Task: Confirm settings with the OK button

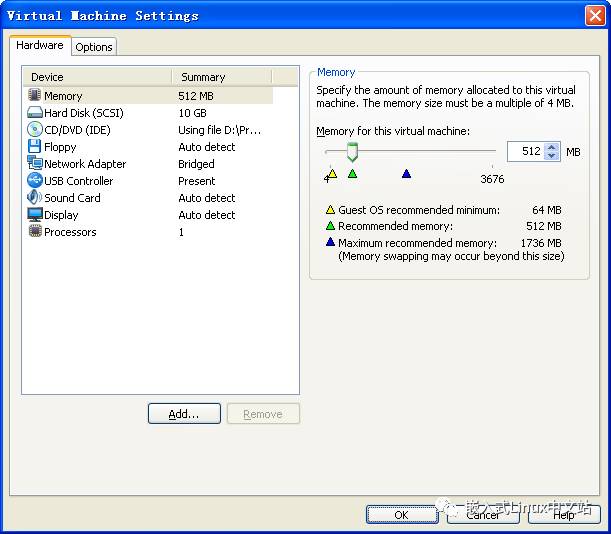Action: click(x=402, y=515)
